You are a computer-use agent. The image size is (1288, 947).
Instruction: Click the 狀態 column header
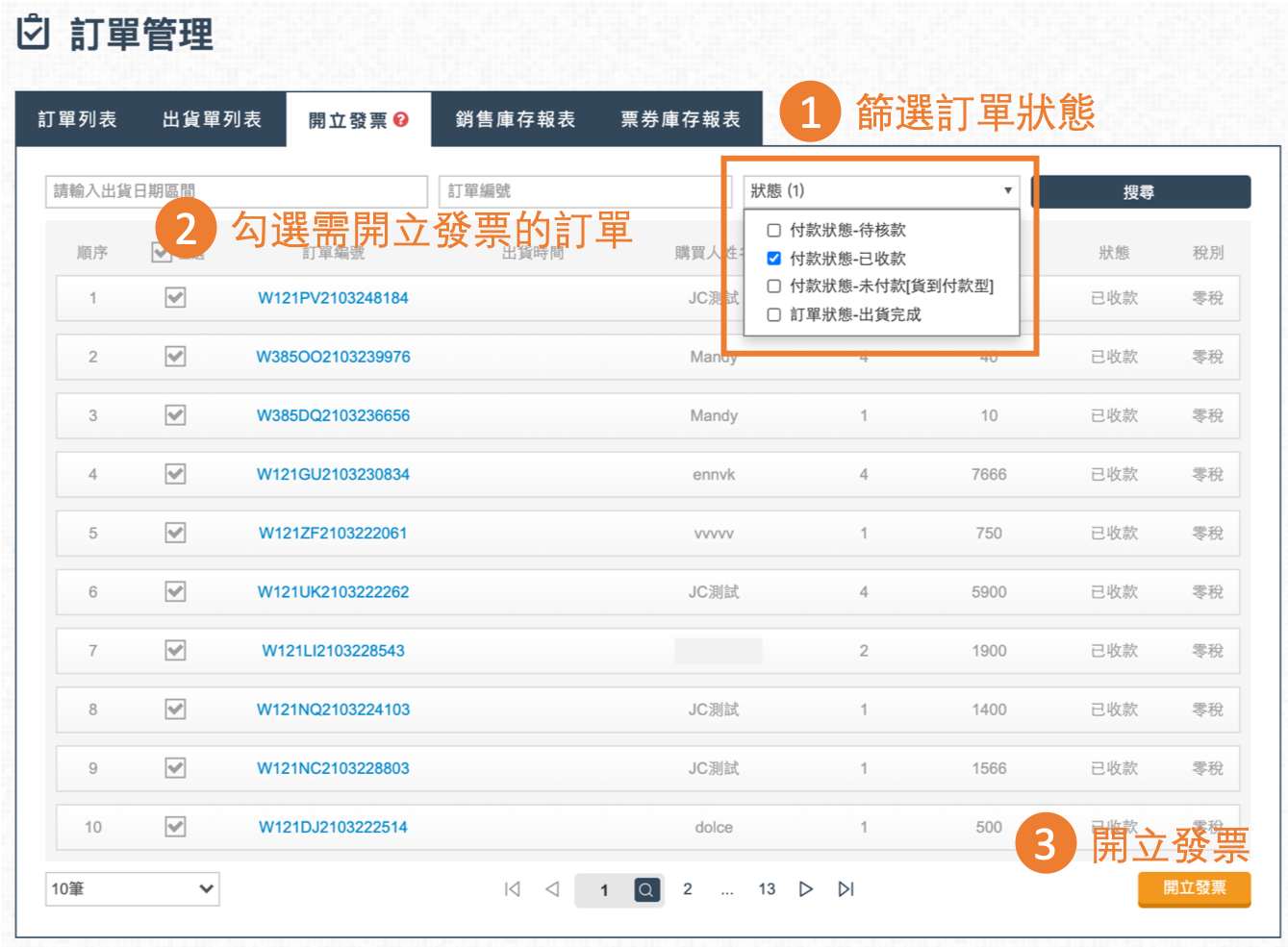(x=1114, y=253)
